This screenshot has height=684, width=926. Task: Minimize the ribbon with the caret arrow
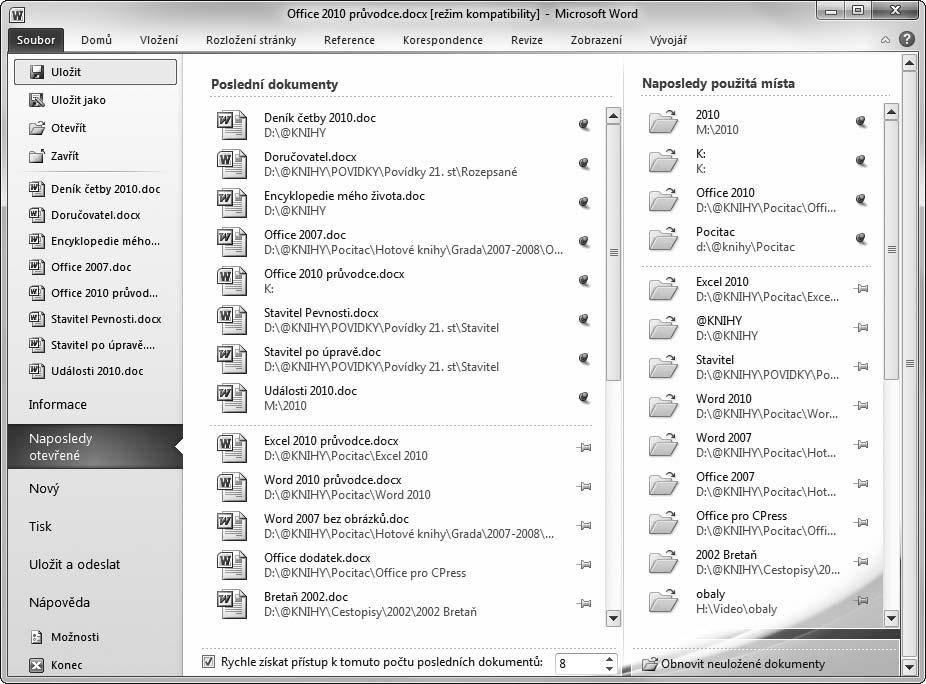point(885,40)
